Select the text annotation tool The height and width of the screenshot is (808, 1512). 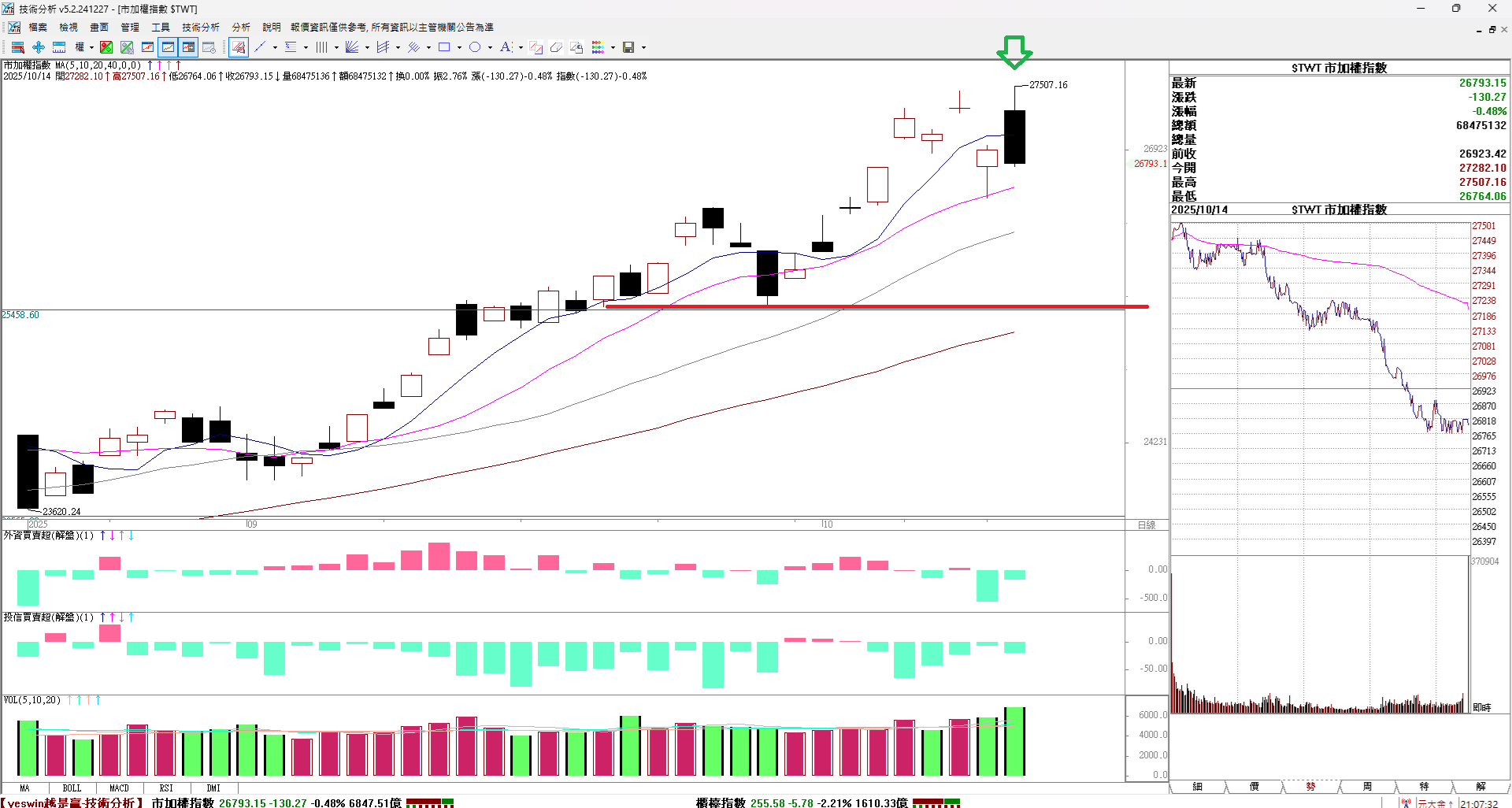tap(506, 47)
